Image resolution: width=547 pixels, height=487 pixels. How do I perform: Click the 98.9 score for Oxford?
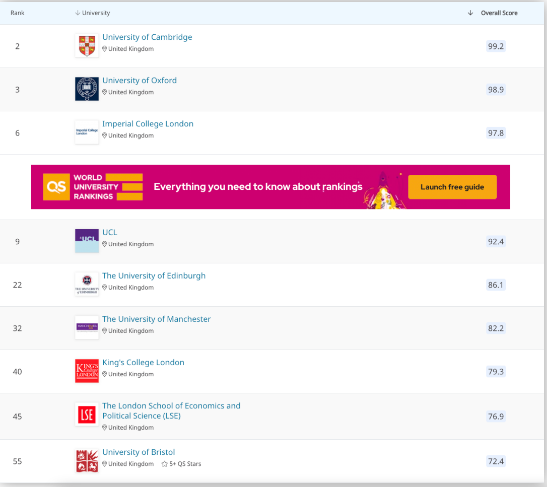[496, 90]
